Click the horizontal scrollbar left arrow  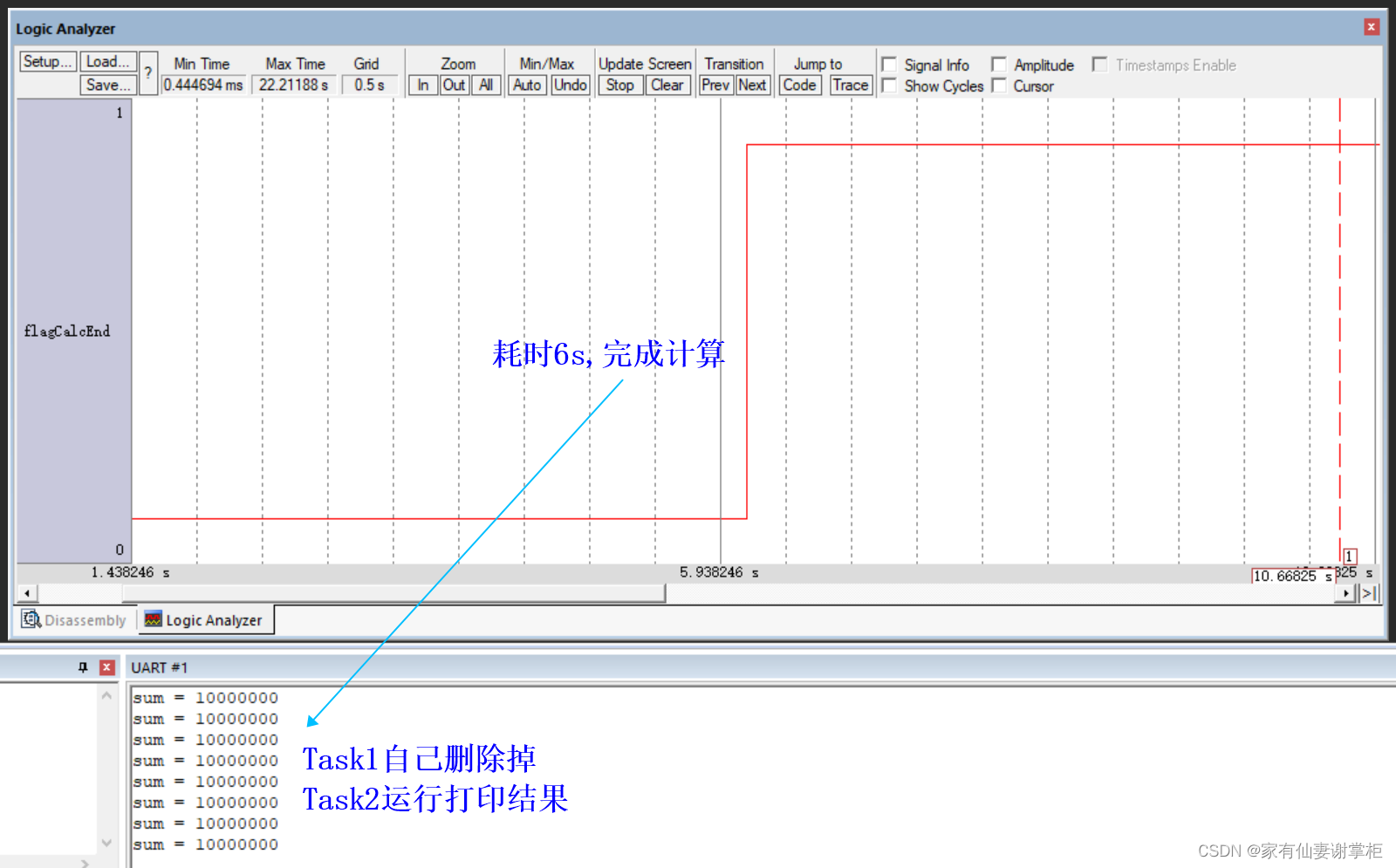(x=27, y=593)
